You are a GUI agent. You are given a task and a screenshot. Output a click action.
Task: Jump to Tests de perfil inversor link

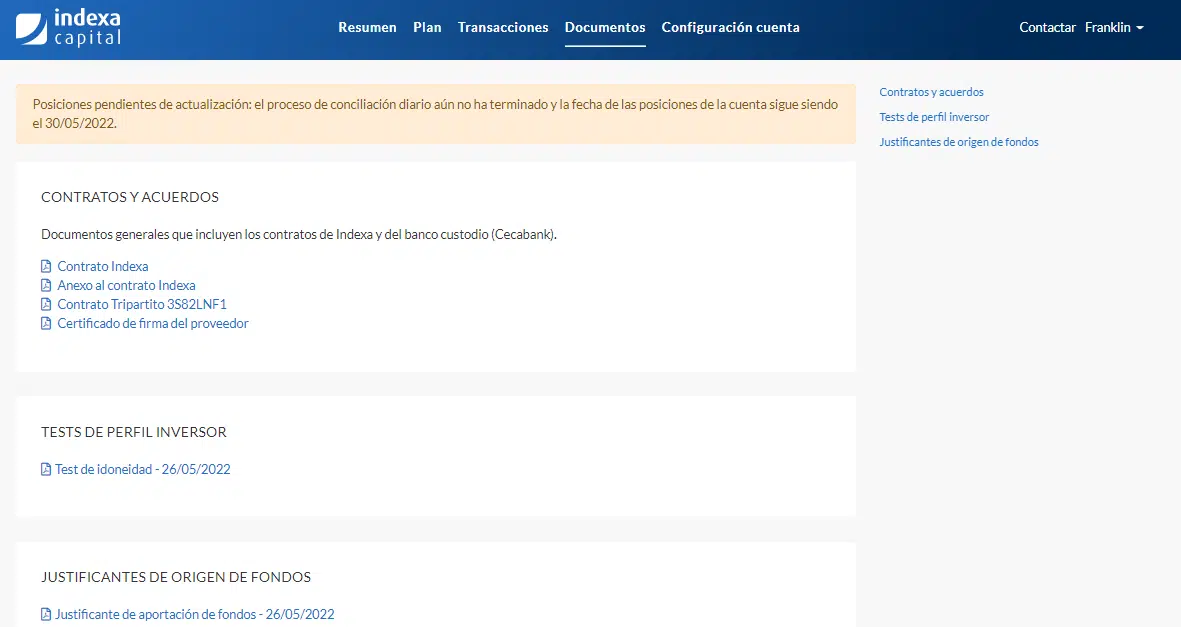click(934, 117)
